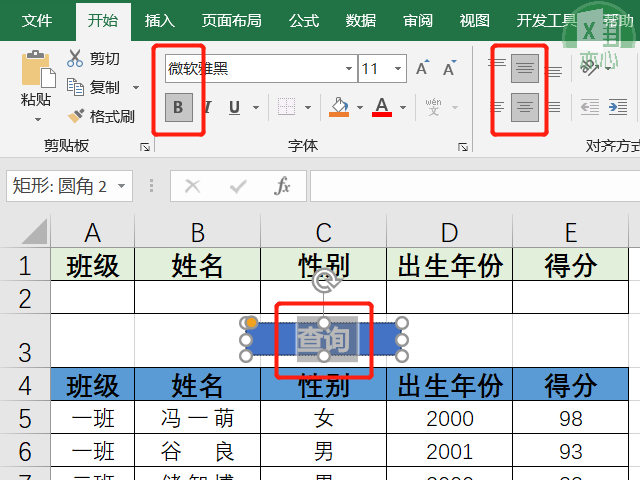Switch to the 数据 tab

click(360, 20)
